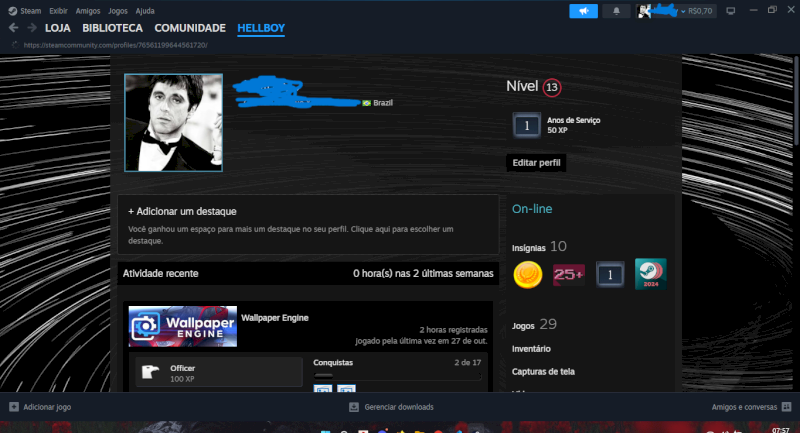Click the announcements megaphone icon

[583, 11]
